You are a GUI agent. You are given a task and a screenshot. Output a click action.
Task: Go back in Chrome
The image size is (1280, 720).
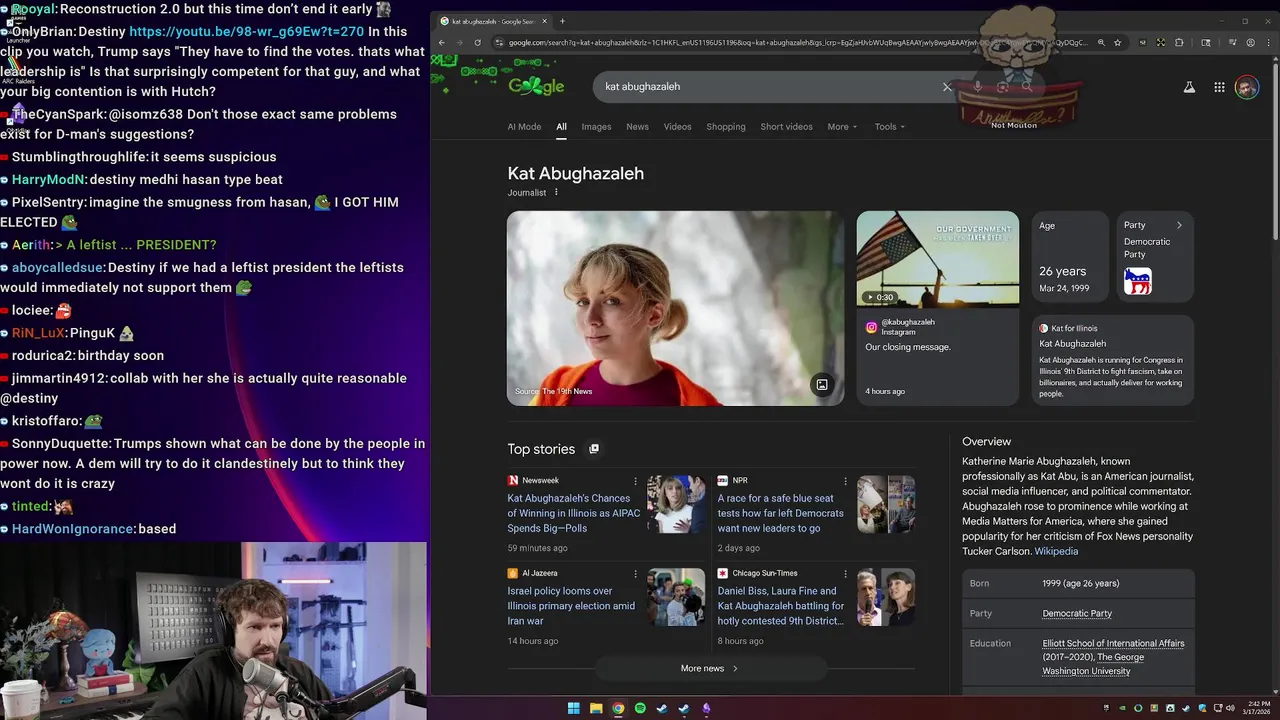point(442,43)
